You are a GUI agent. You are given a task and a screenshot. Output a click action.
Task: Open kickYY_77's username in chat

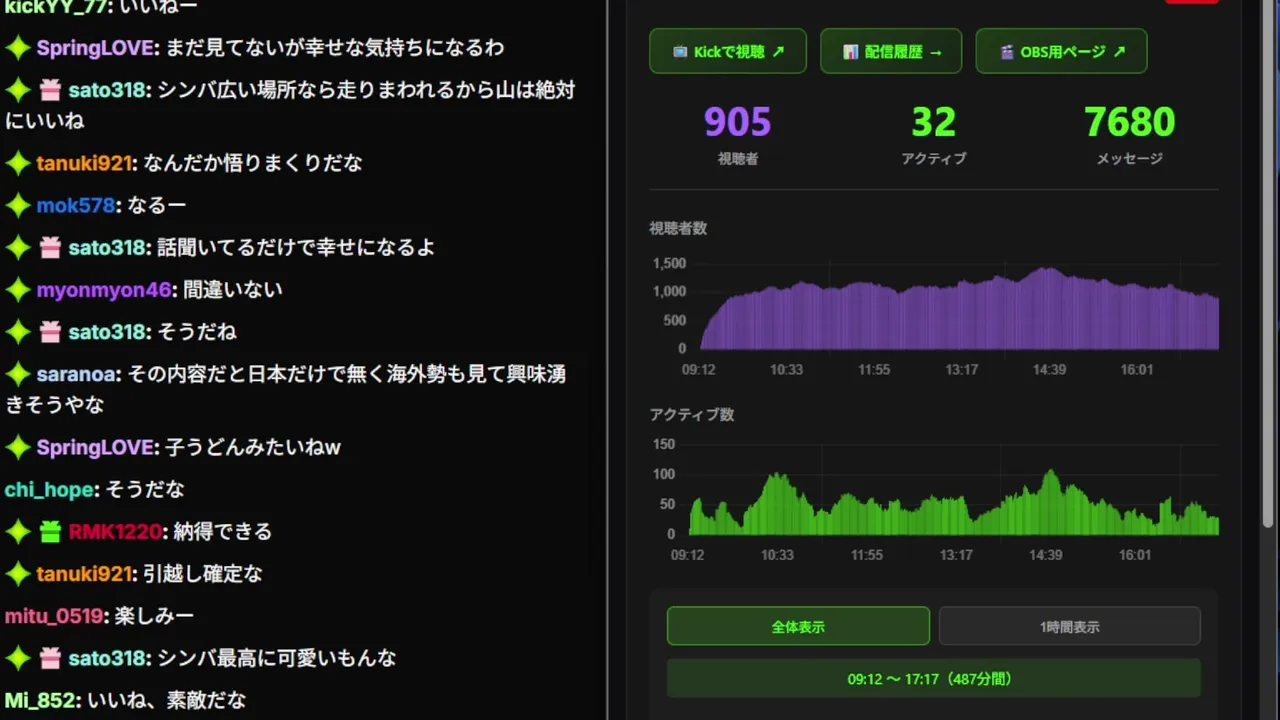coord(55,6)
